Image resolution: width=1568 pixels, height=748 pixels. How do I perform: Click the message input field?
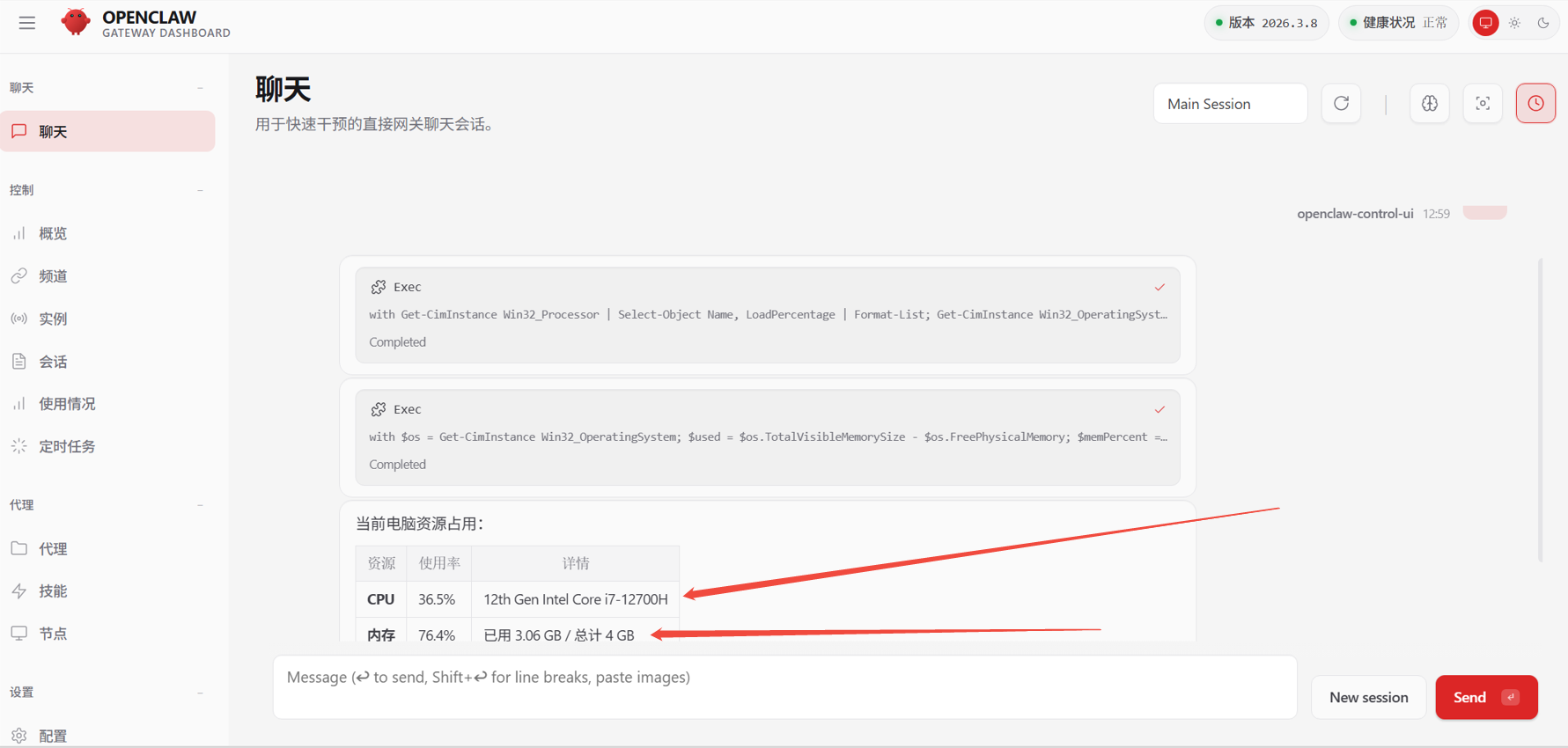pos(784,686)
